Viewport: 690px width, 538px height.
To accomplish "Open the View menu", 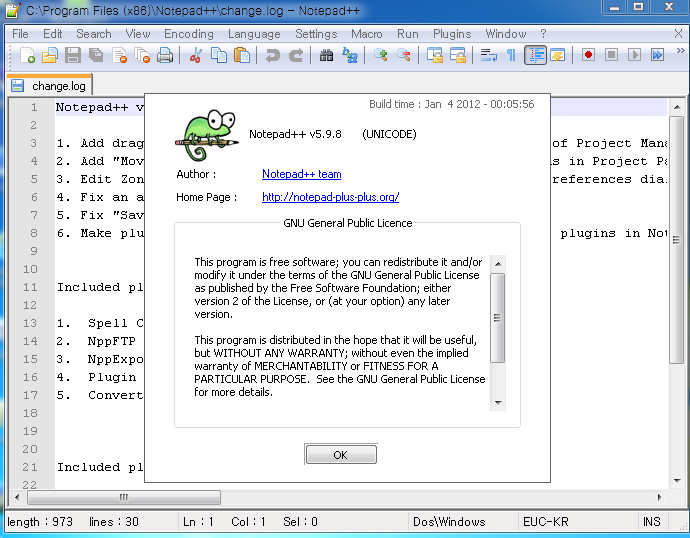I will [x=138, y=34].
